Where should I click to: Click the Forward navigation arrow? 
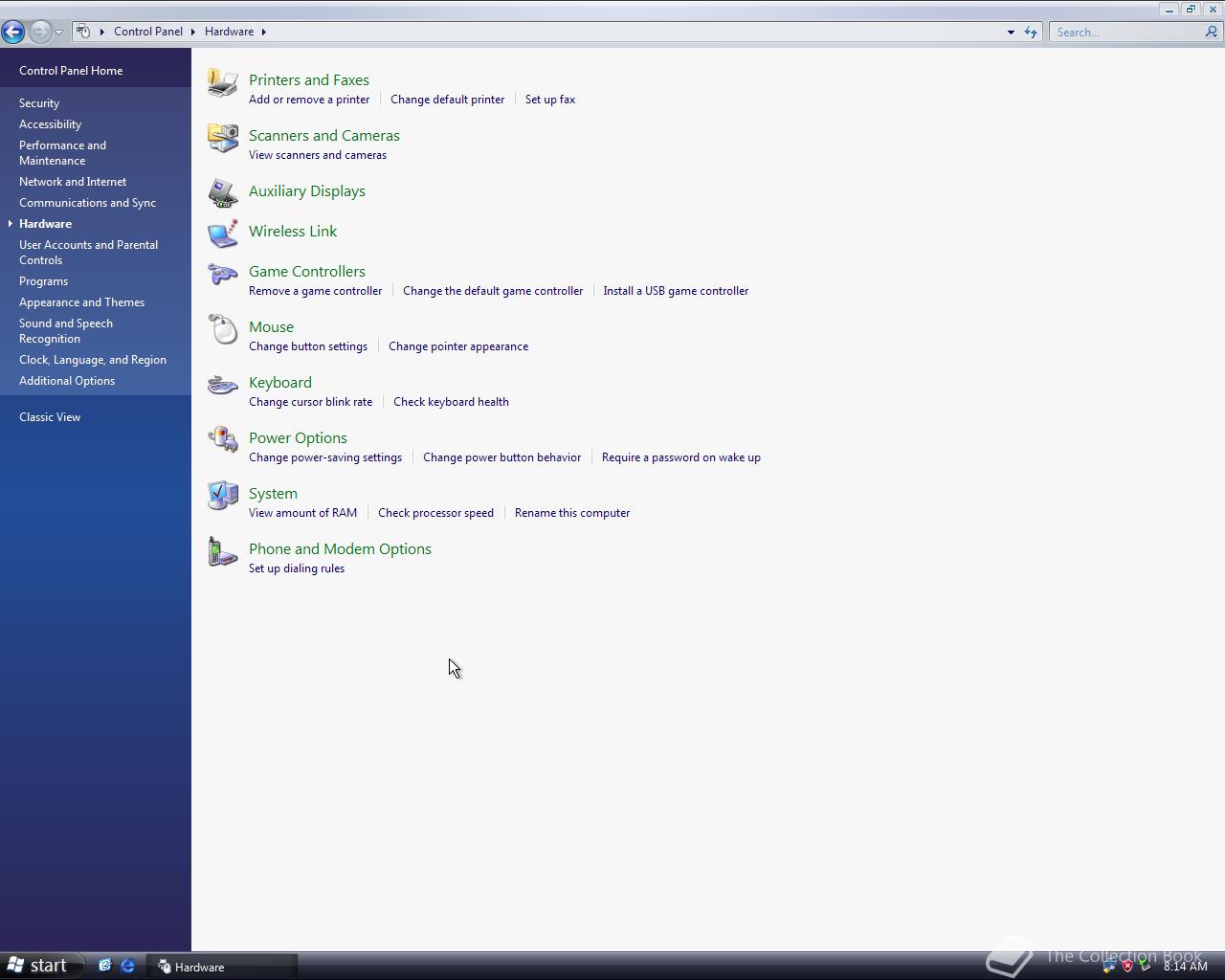click(x=39, y=32)
